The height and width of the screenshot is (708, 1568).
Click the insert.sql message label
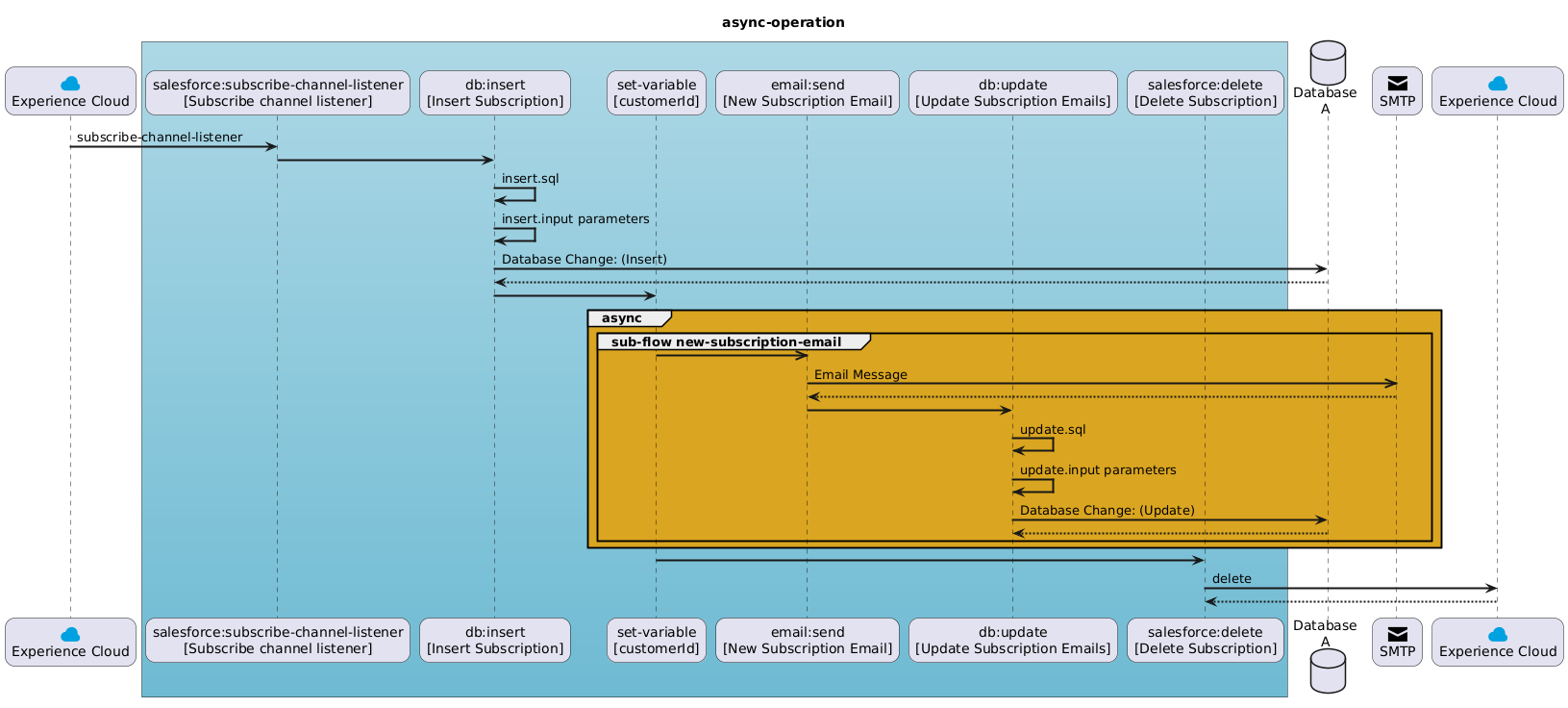pos(530,178)
